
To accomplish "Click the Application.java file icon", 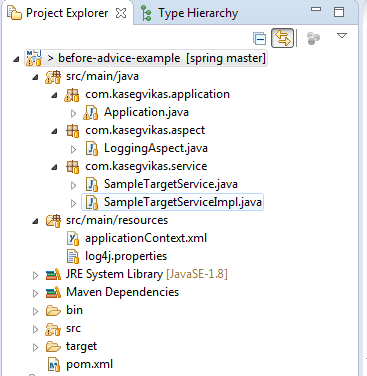I will click(x=91, y=113).
